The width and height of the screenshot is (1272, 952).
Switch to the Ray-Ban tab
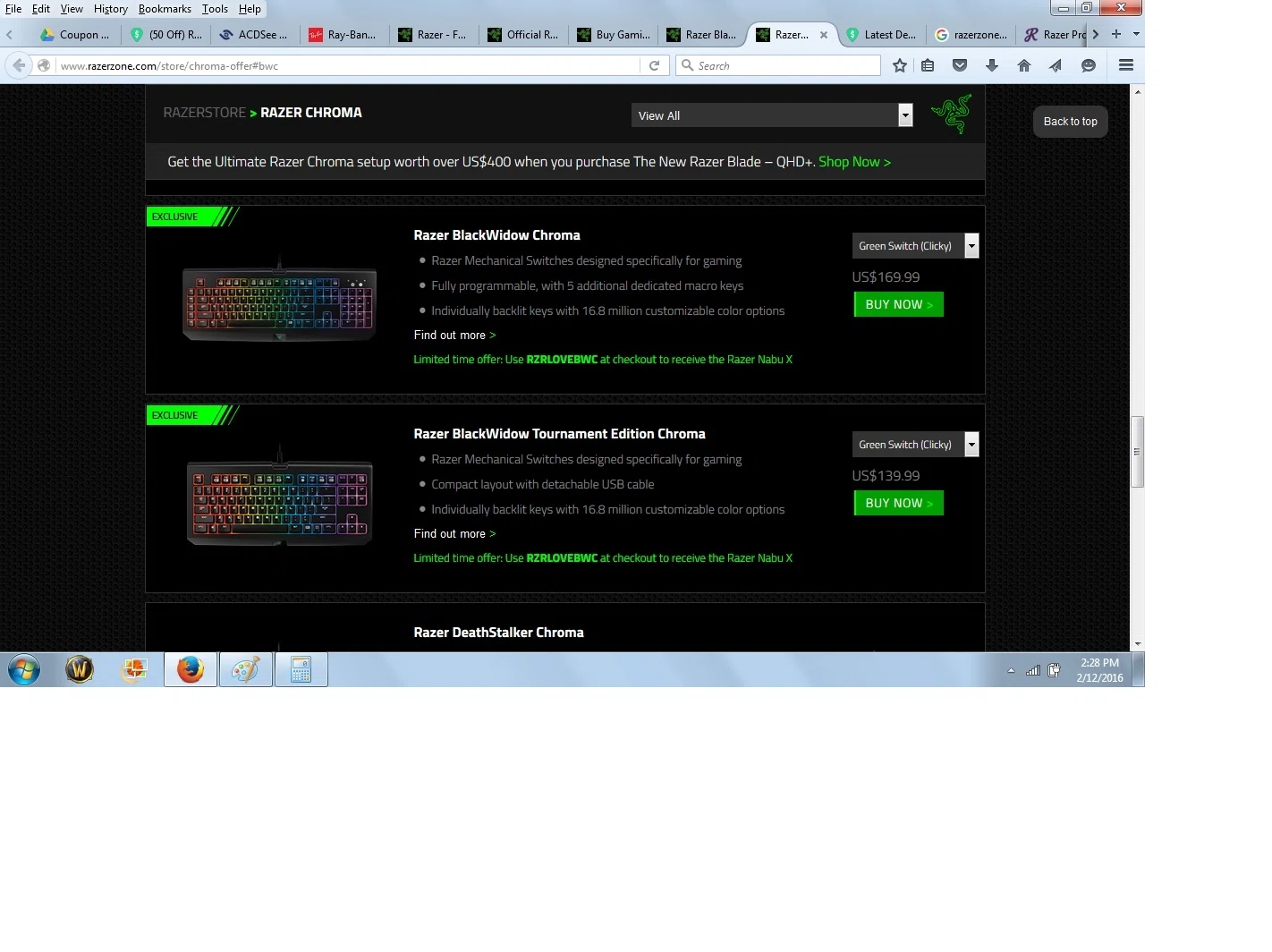tap(343, 35)
